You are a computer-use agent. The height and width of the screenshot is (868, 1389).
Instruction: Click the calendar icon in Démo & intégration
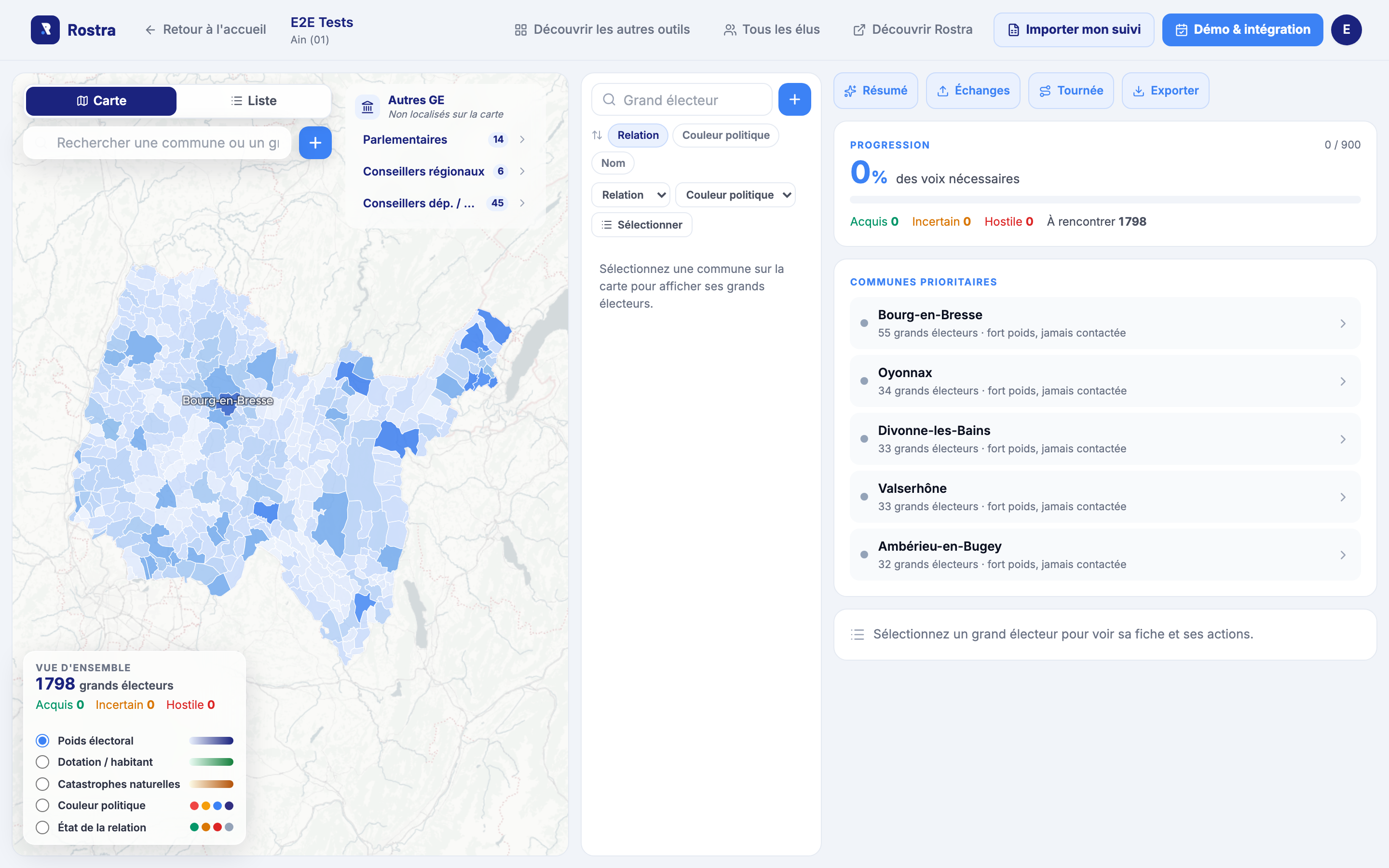[1181, 30]
